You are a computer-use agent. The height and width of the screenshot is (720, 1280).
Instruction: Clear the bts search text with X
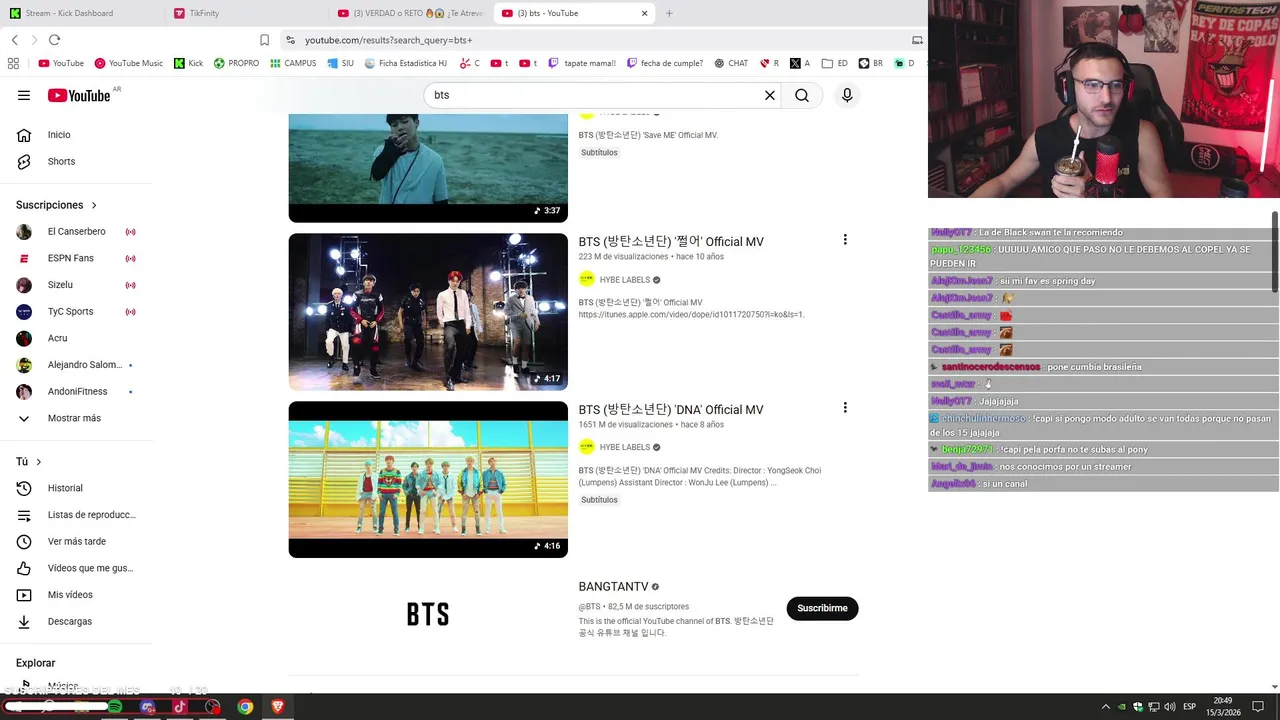coord(770,95)
